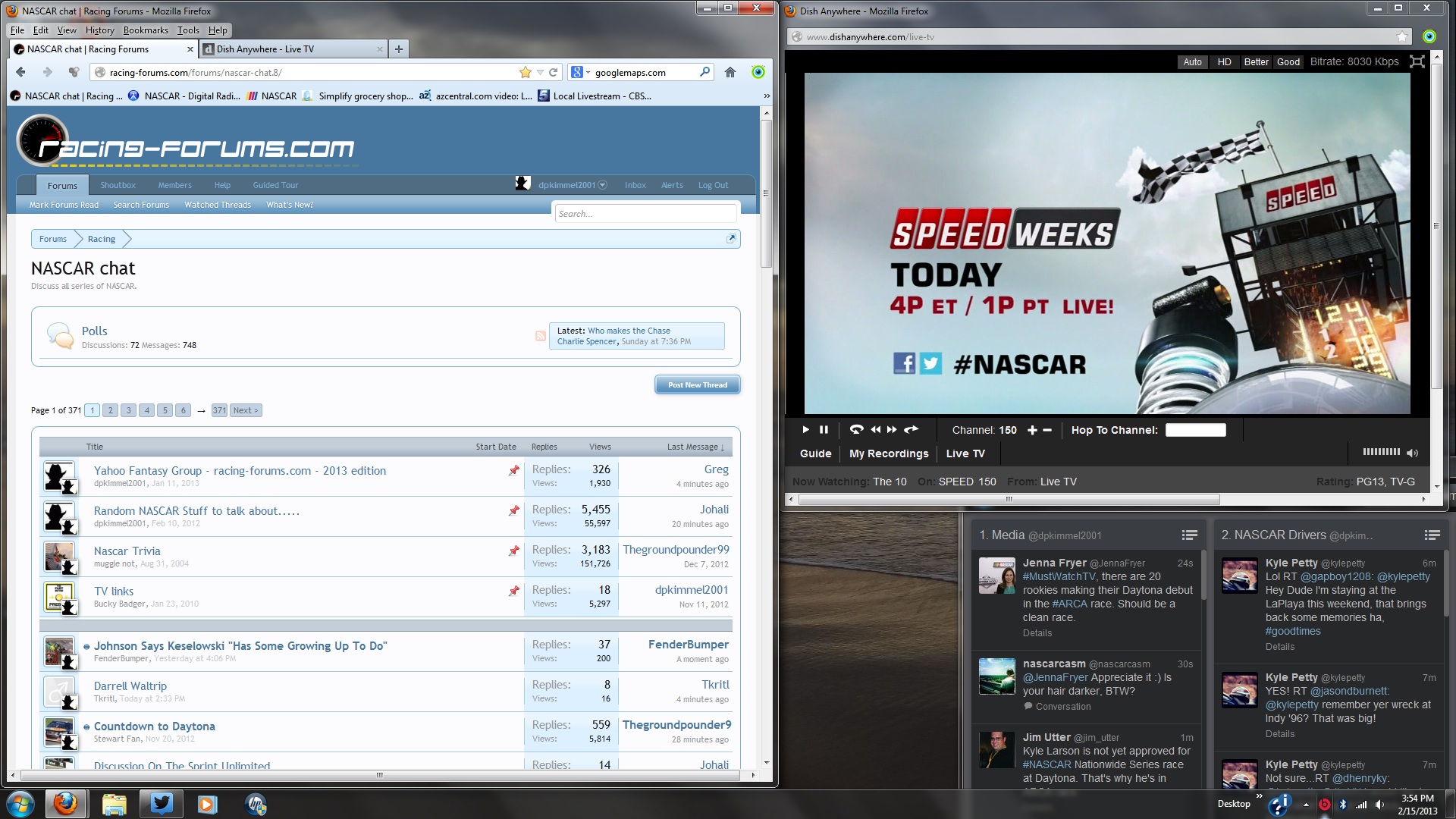This screenshot has width=1456, height=819.
Task: Click the fast-forward icon in player controls
Action: pyautogui.click(x=892, y=430)
